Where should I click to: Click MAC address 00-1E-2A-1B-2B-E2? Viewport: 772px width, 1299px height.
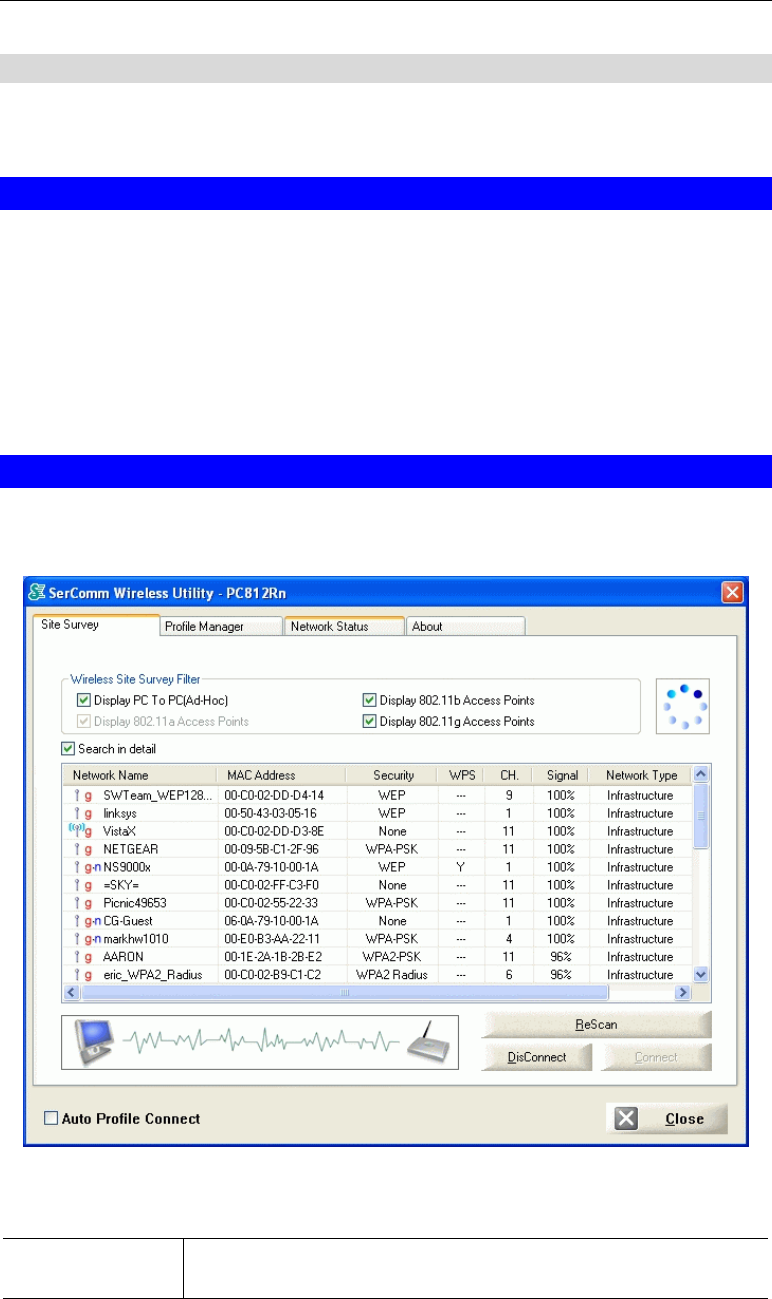[272, 957]
